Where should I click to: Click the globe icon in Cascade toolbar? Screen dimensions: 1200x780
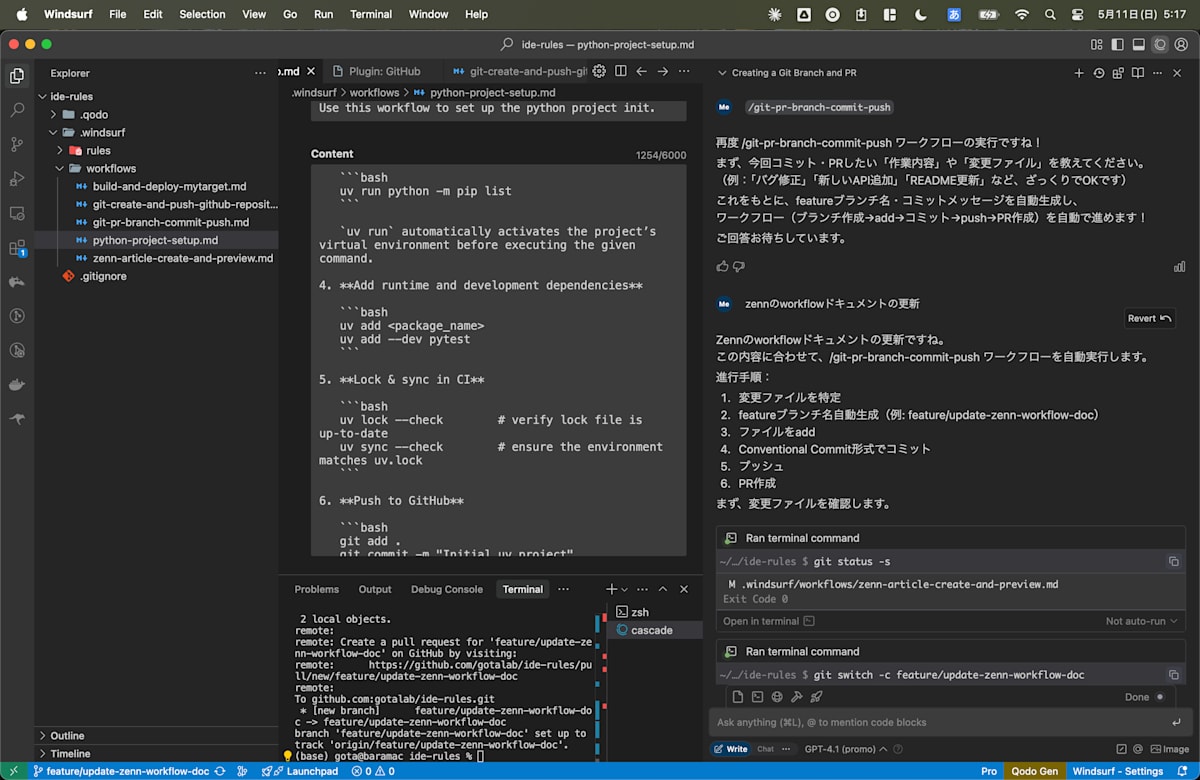click(x=777, y=697)
